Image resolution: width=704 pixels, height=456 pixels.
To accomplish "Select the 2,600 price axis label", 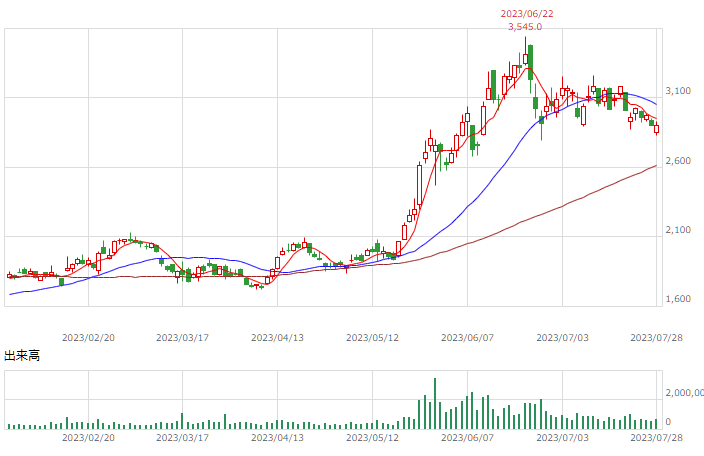I will coord(678,161).
